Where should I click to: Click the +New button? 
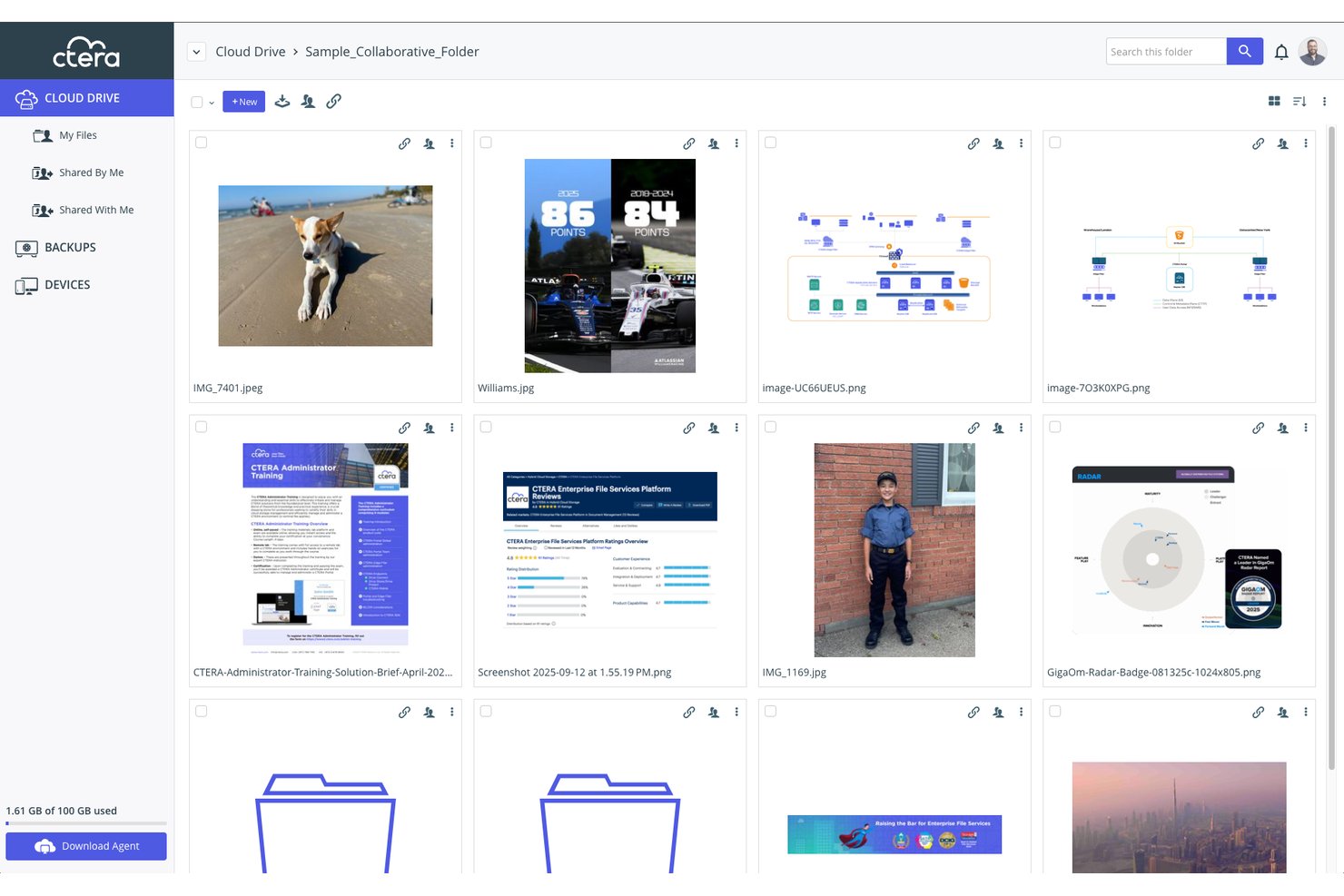(243, 102)
